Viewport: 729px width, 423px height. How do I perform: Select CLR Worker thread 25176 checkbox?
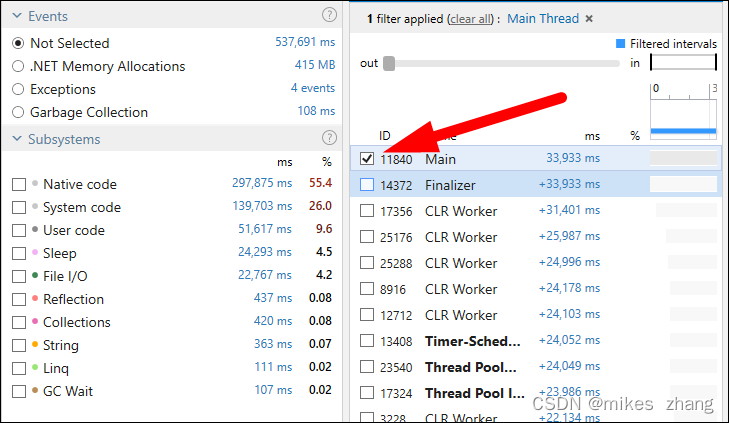coord(367,237)
